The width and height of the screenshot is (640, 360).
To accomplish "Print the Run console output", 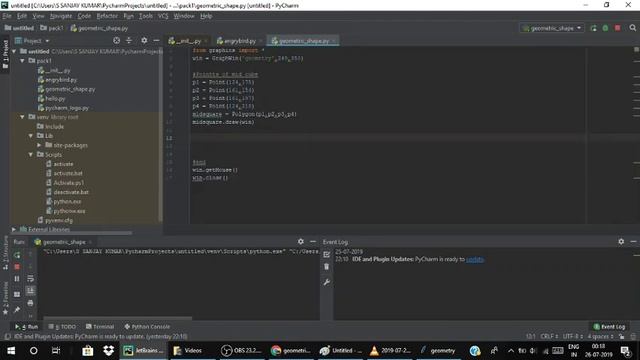I will point(31,303).
